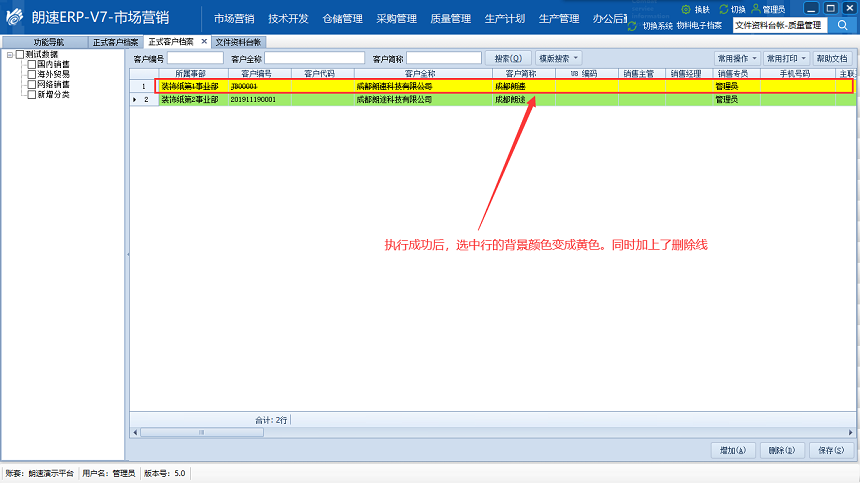Image resolution: width=860 pixels, height=483 pixels.
Task: Check the 海外贸易 checkbox
Action: [32, 75]
